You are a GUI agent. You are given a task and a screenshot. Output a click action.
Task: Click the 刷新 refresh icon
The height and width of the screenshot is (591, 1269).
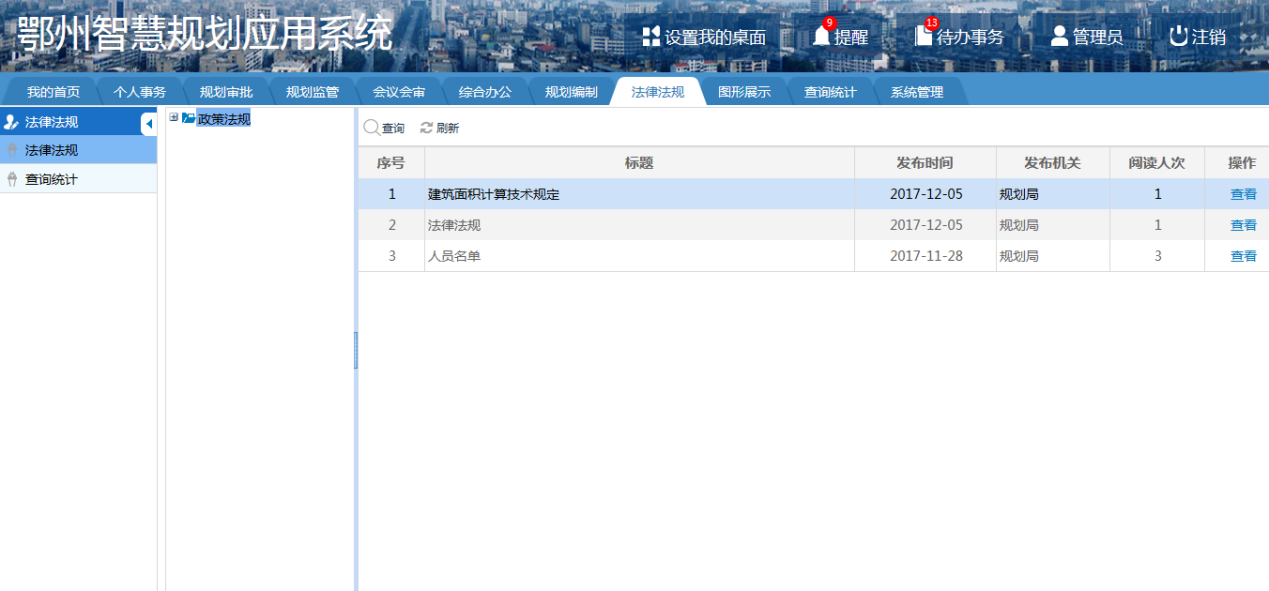click(427, 128)
